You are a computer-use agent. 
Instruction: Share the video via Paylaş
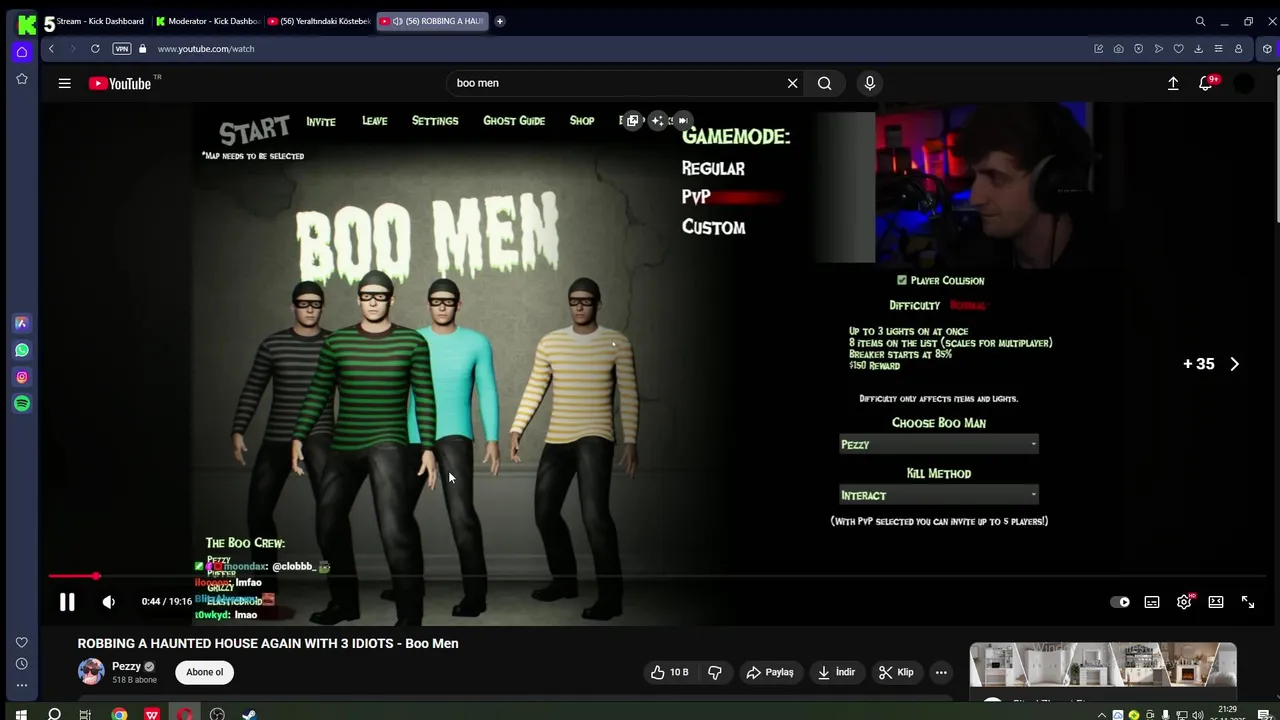770,672
